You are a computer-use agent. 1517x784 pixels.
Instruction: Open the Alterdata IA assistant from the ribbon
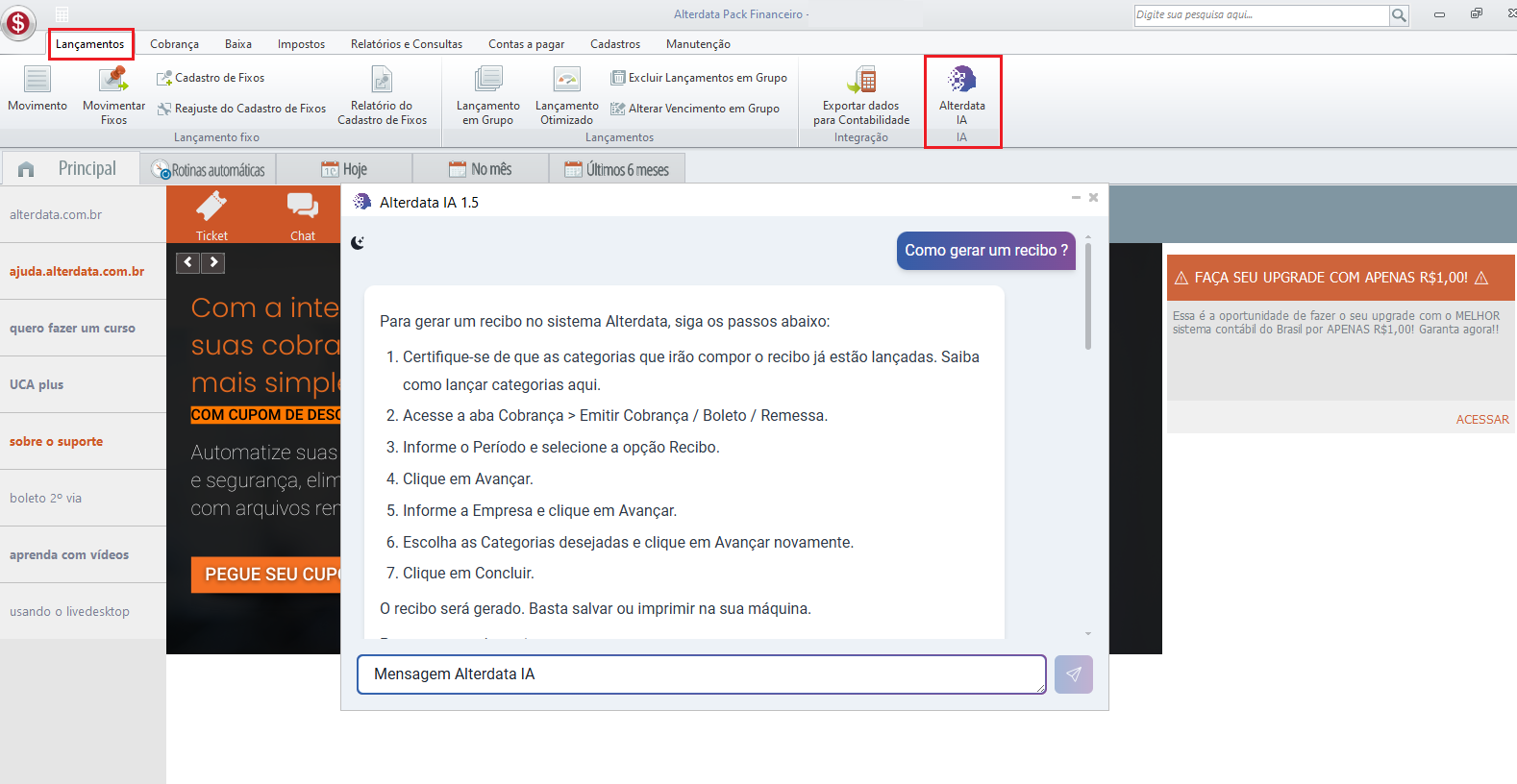(x=962, y=95)
